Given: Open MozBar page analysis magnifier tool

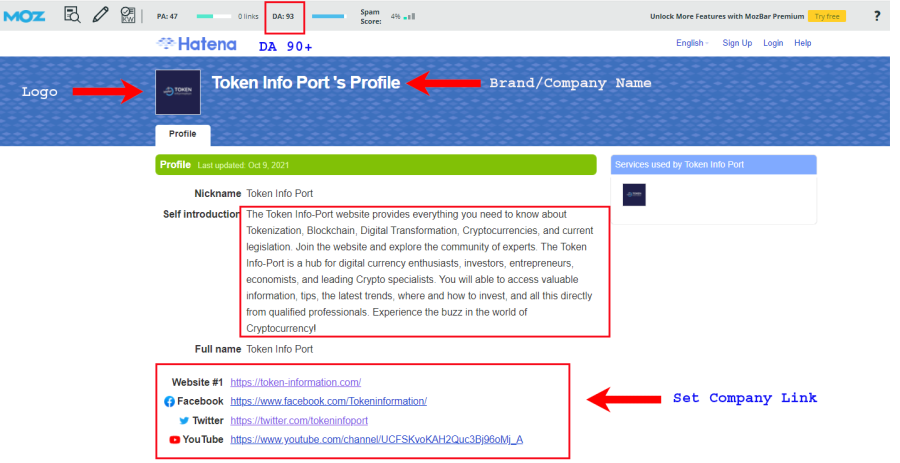Looking at the screenshot, I should 72,15.
